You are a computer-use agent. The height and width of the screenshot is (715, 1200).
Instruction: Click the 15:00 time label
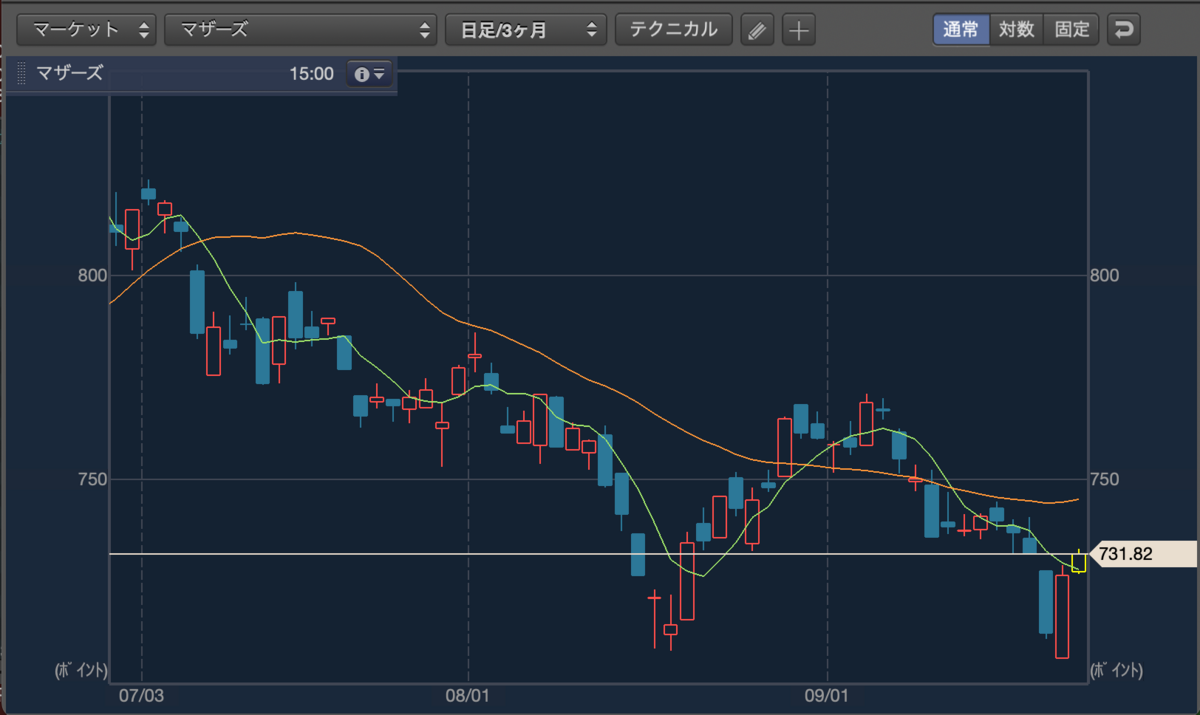pyautogui.click(x=311, y=74)
